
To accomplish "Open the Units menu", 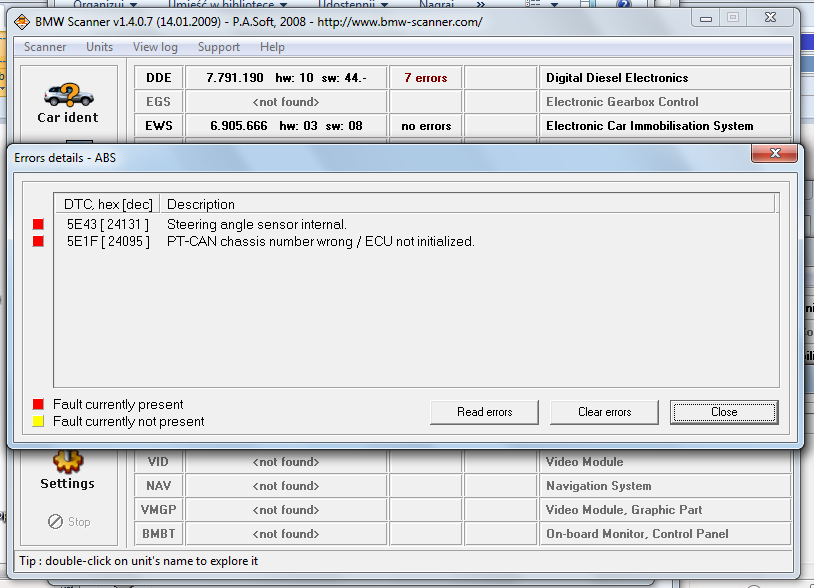I will point(100,47).
